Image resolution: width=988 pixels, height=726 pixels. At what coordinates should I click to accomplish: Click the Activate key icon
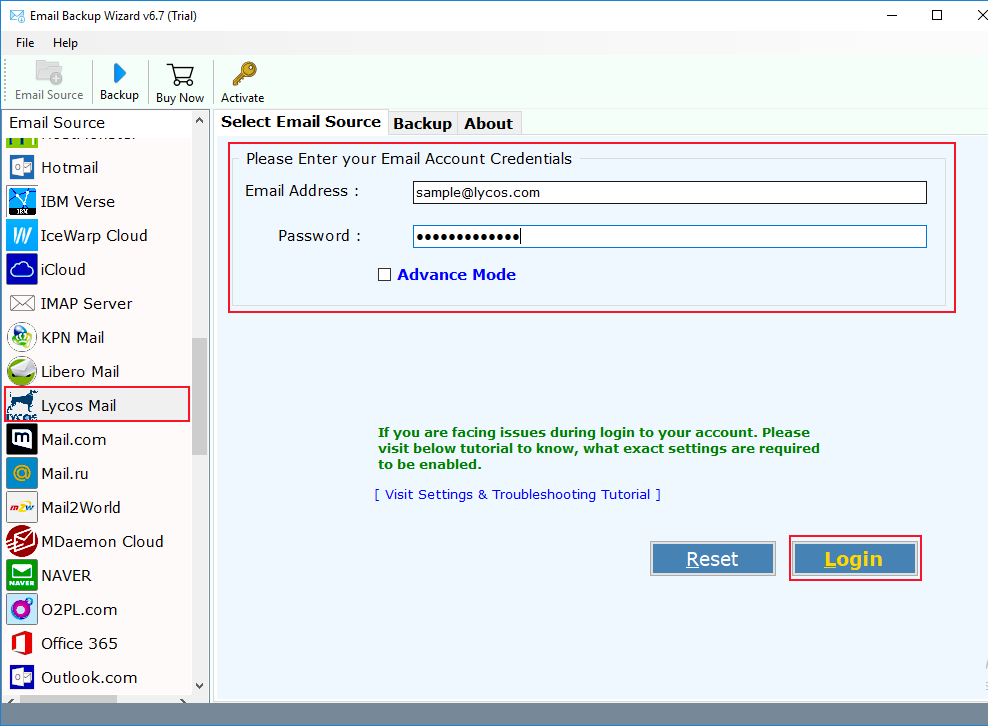pos(244,74)
